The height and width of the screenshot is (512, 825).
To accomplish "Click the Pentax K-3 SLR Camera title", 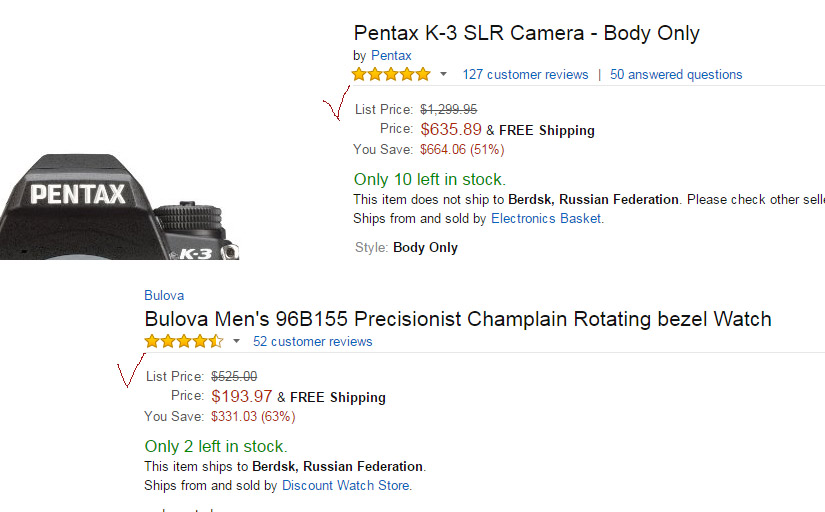I will (x=527, y=33).
